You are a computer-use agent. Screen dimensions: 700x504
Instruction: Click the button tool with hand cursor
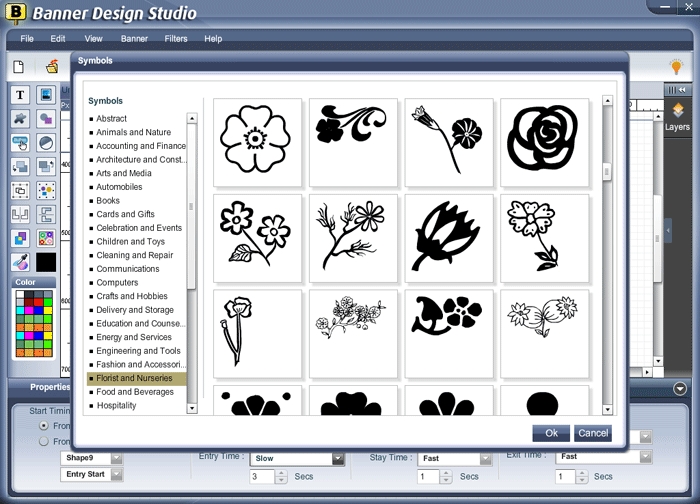tap(20, 143)
